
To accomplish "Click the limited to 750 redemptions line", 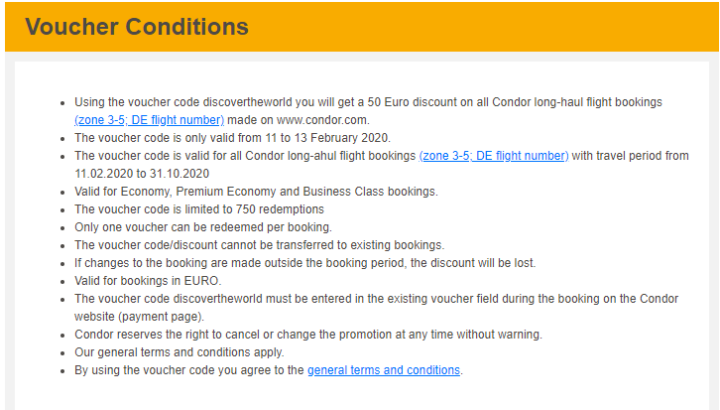I will tap(199, 209).
